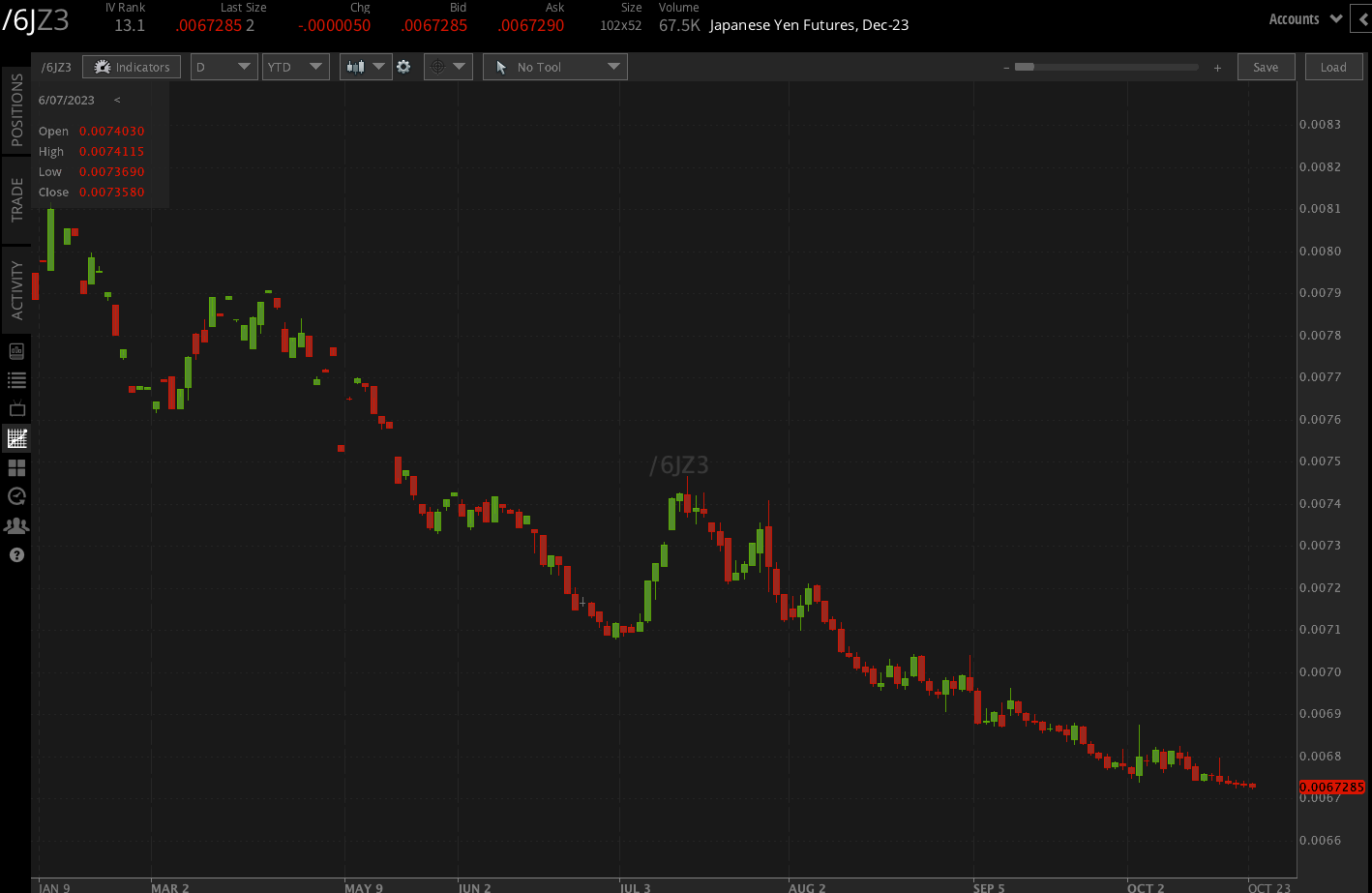Viewport: 1372px width, 893px height.
Task: Open the account statement sidebar icon
Action: pyautogui.click(x=16, y=351)
